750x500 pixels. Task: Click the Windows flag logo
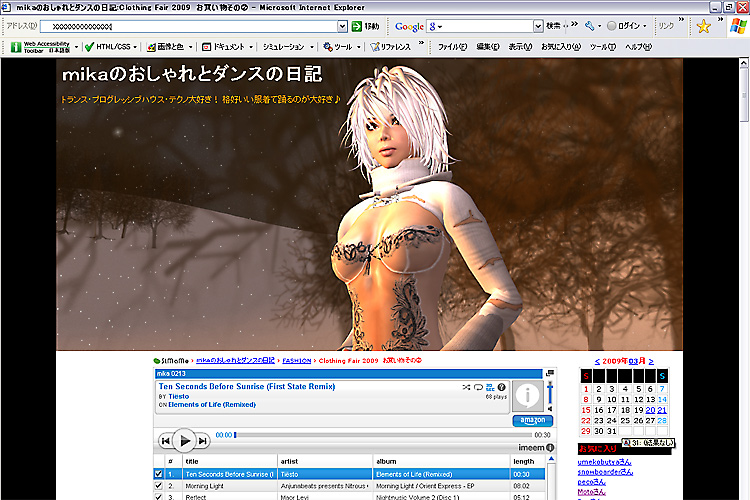pos(738,26)
